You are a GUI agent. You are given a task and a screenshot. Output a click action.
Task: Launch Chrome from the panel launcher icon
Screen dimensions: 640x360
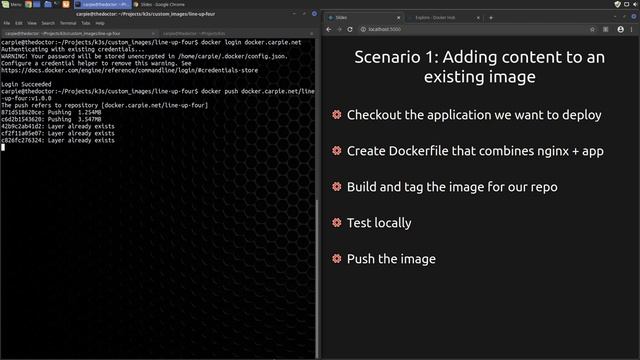28,4
